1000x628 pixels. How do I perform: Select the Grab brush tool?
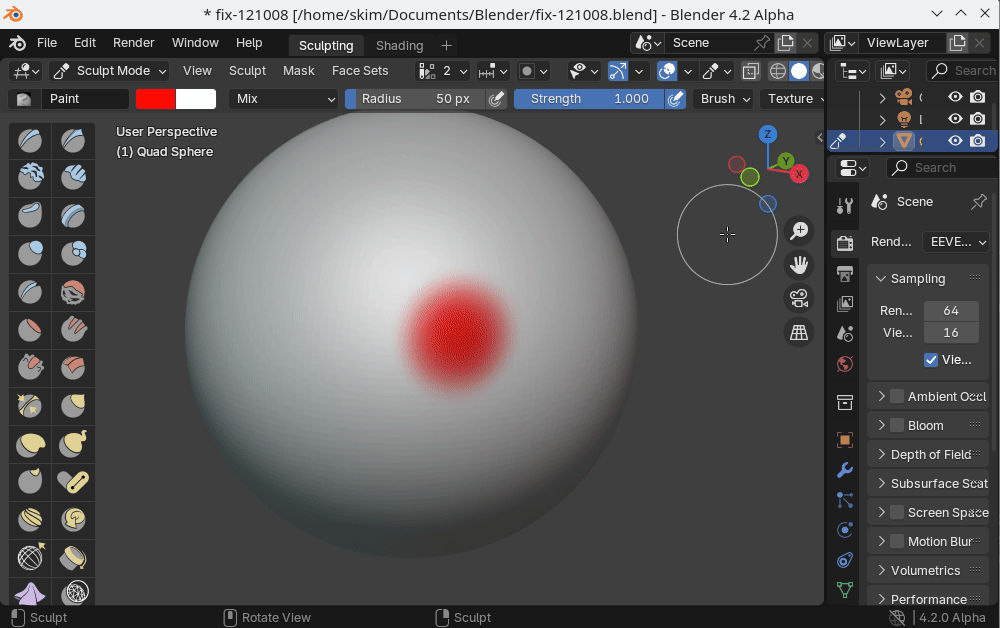point(73,405)
